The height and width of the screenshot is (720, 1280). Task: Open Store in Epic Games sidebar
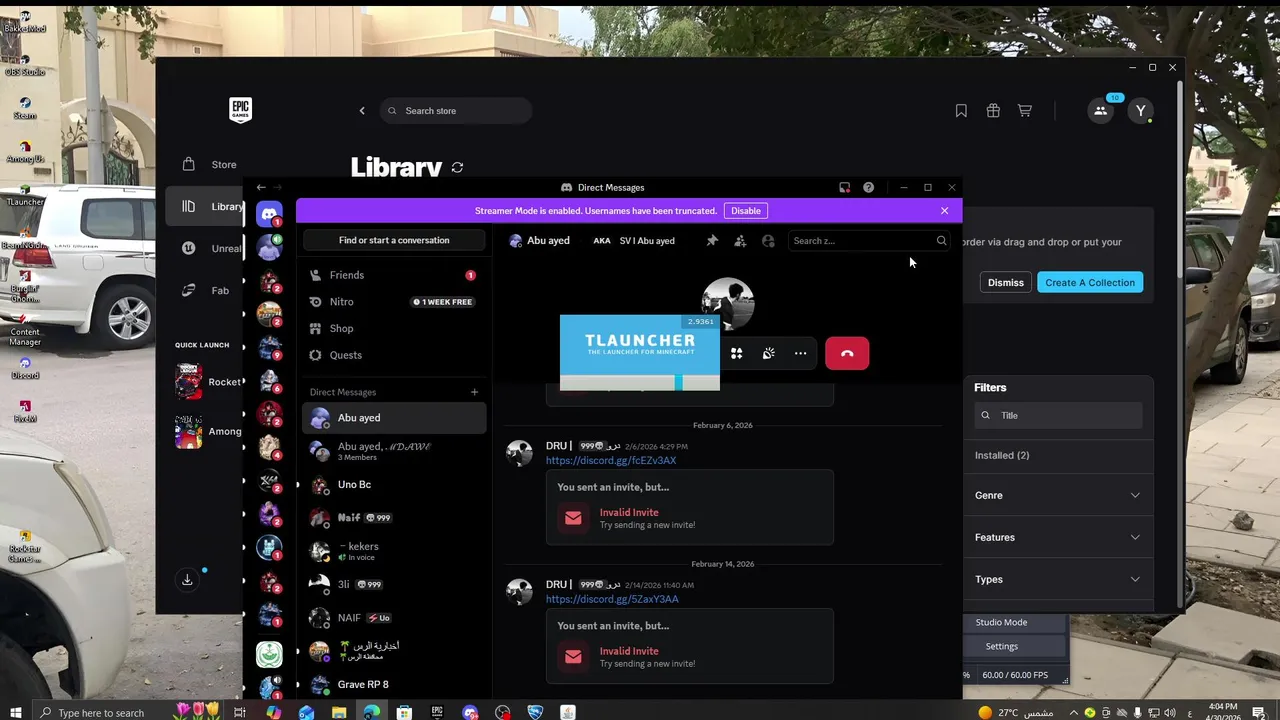click(x=205, y=165)
